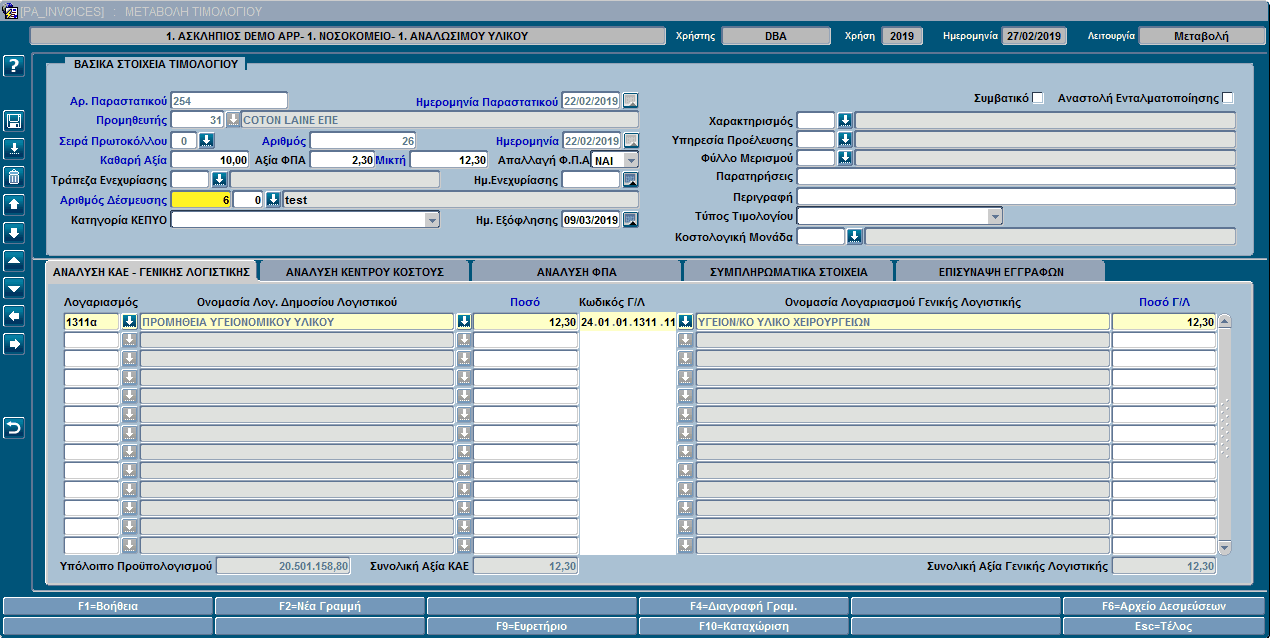Click Παρατηρήσεις input field

[1016, 177]
